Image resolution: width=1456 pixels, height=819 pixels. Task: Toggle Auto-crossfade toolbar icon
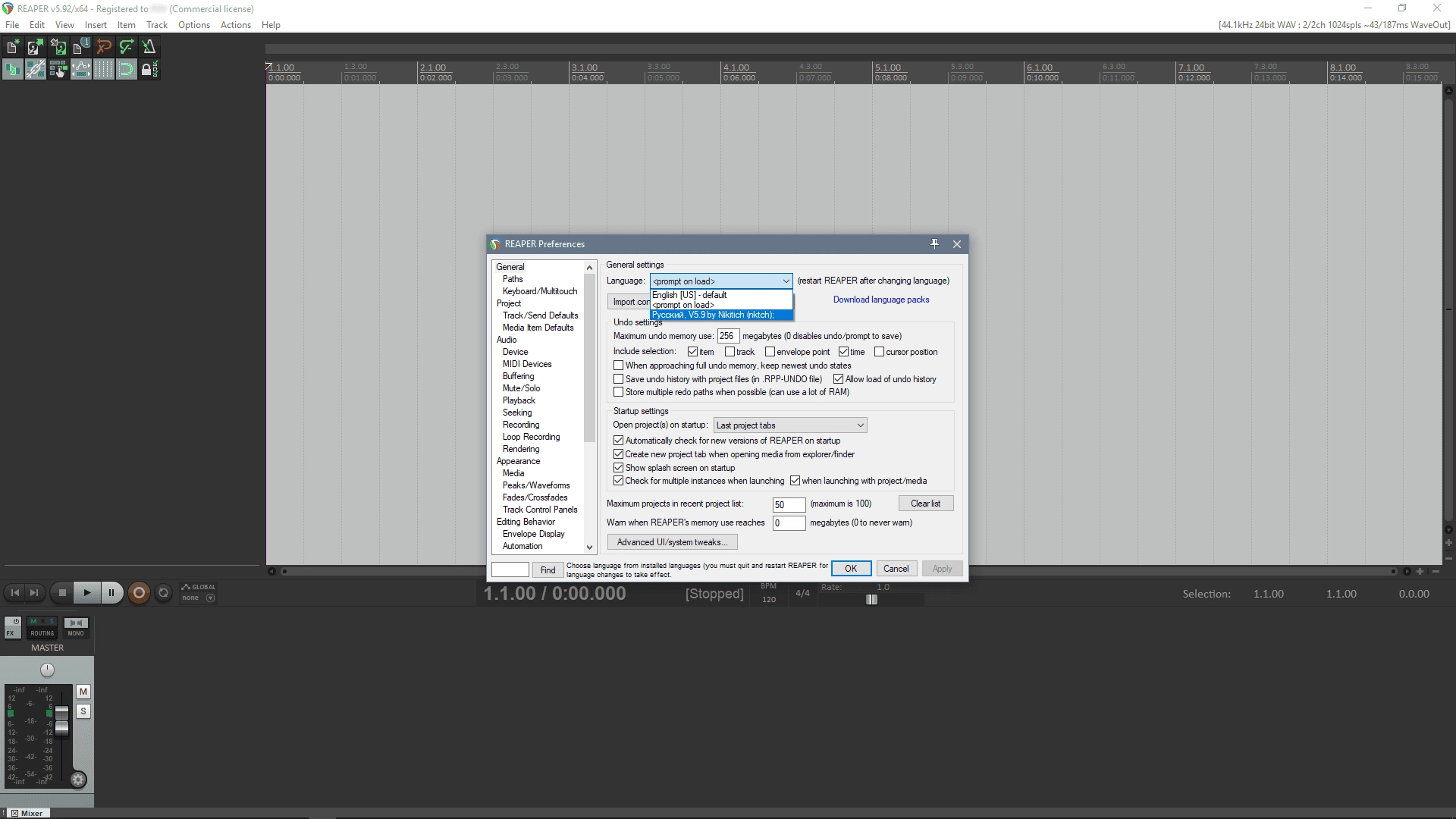point(12,70)
